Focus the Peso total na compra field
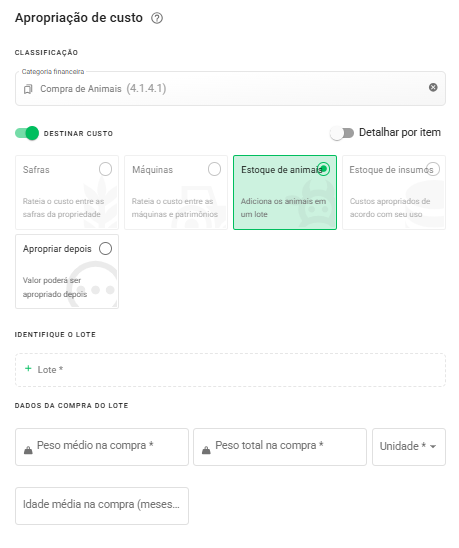Viewport: 459px width, 548px height. (x=280, y=447)
